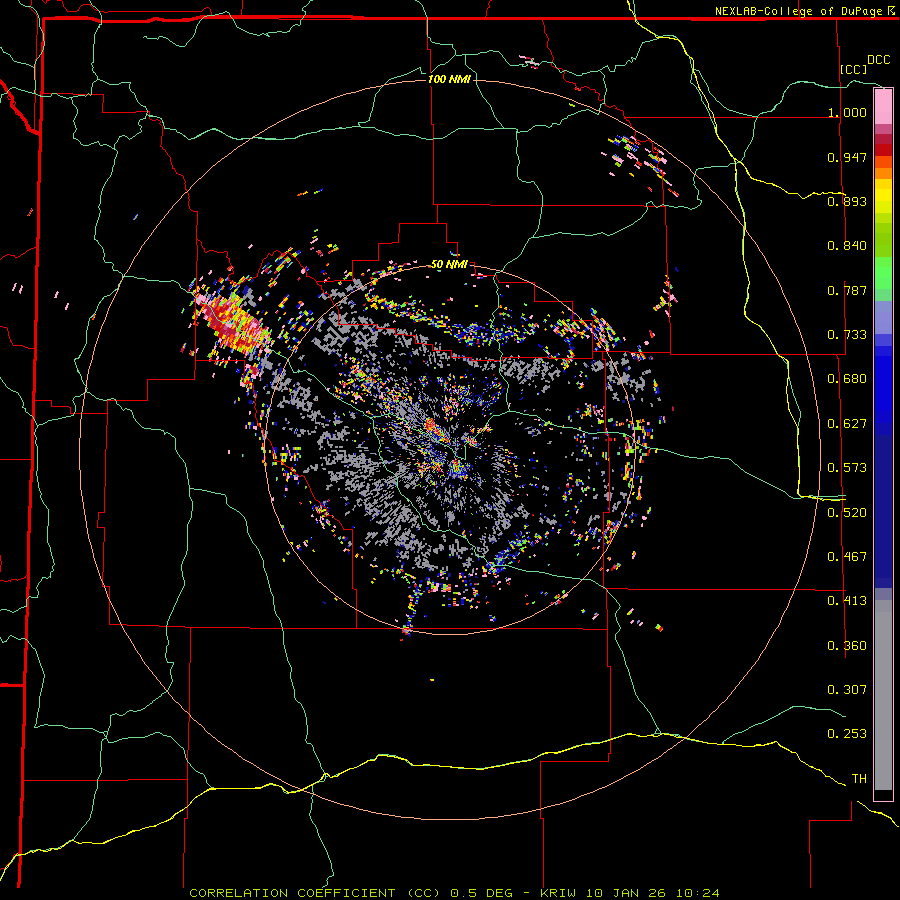The height and width of the screenshot is (900, 900).
Task: Click the 0.520 legend value
Action: point(847,512)
